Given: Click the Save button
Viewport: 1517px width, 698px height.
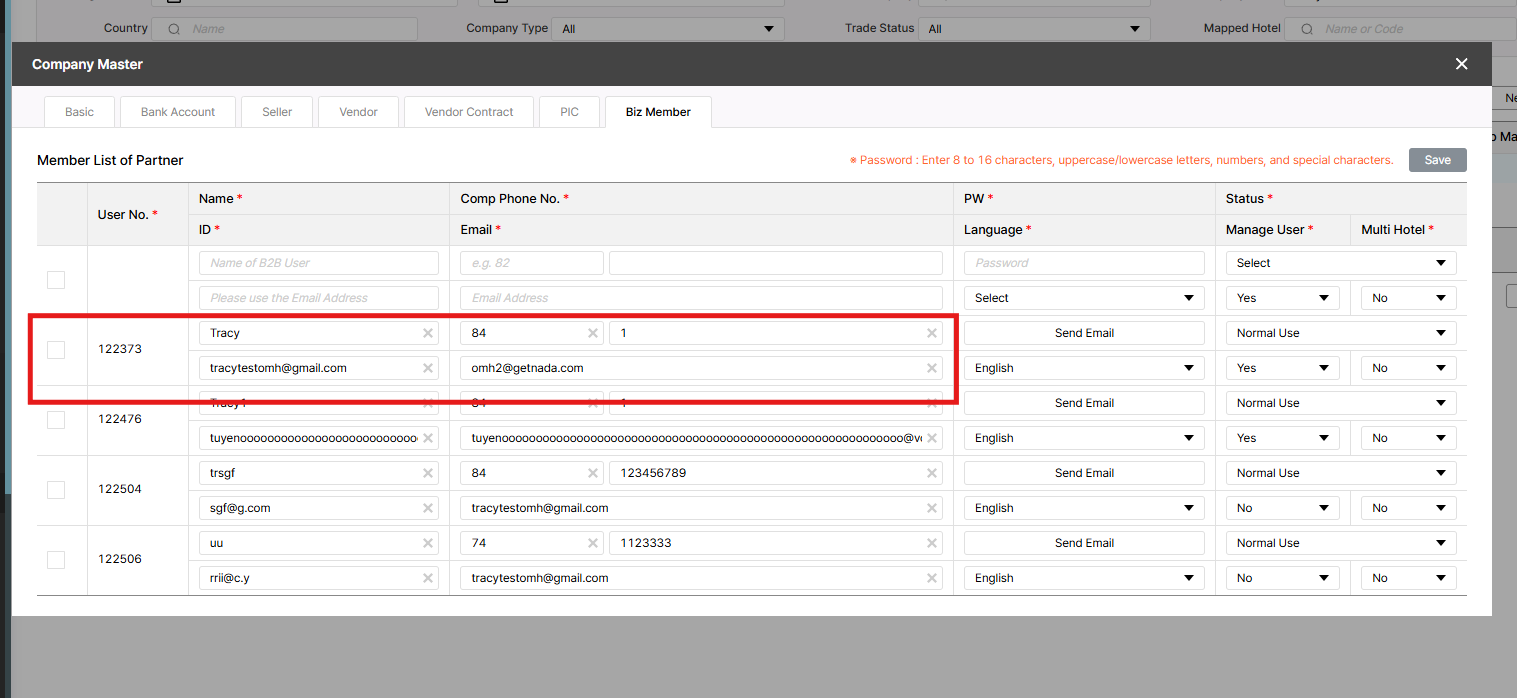Looking at the screenshot, I should pyautogui.click(x=1437, y=160).
